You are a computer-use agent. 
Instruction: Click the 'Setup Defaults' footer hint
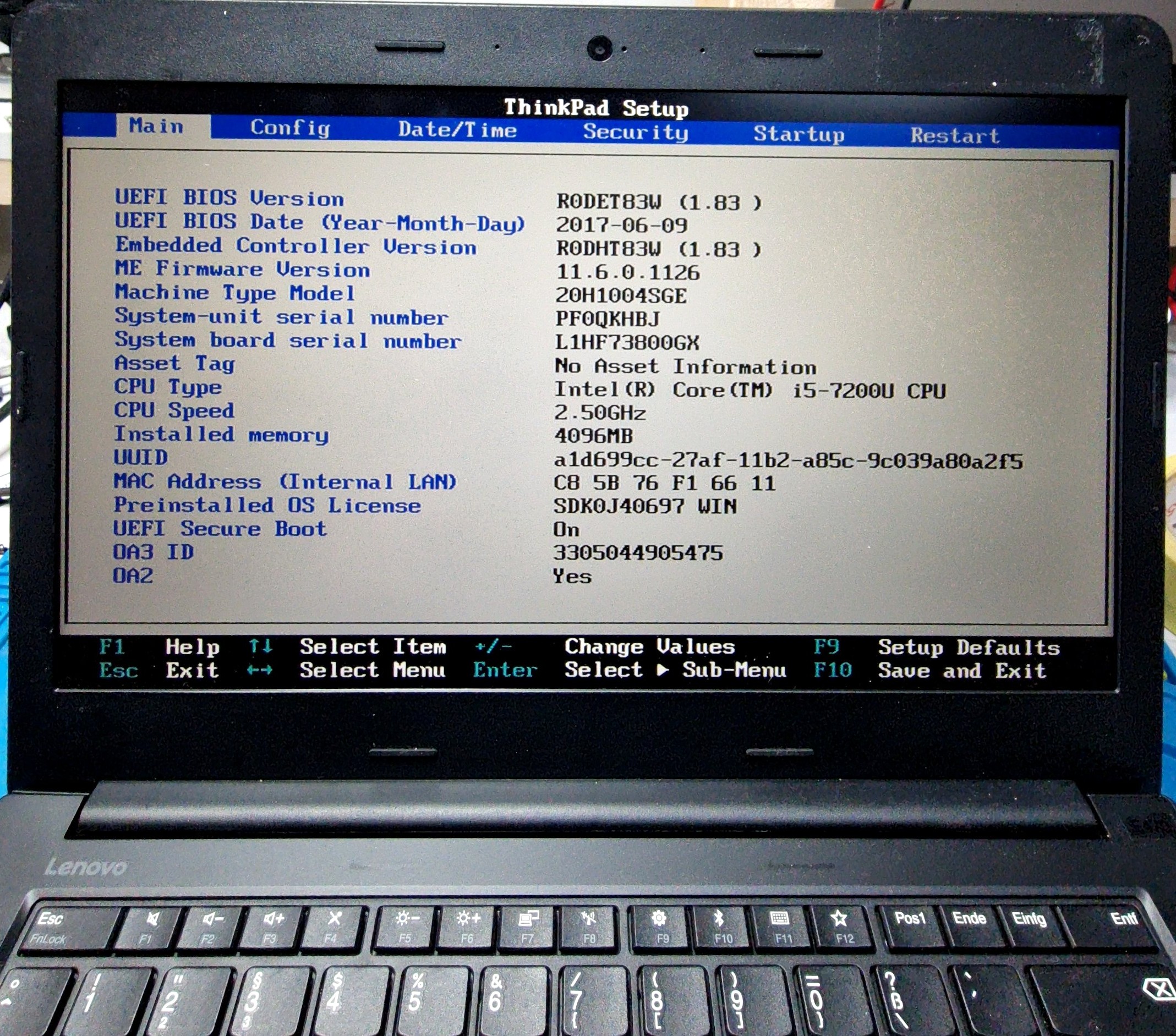[969, 648]
